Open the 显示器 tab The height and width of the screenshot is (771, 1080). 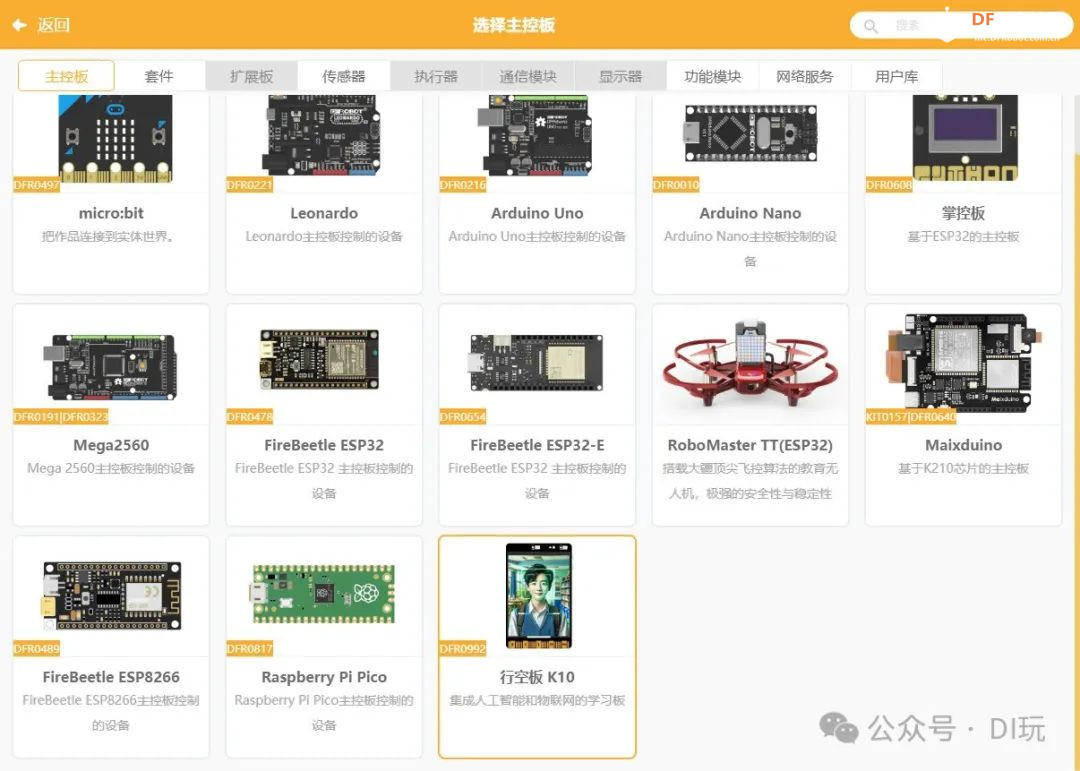[621, 76]
